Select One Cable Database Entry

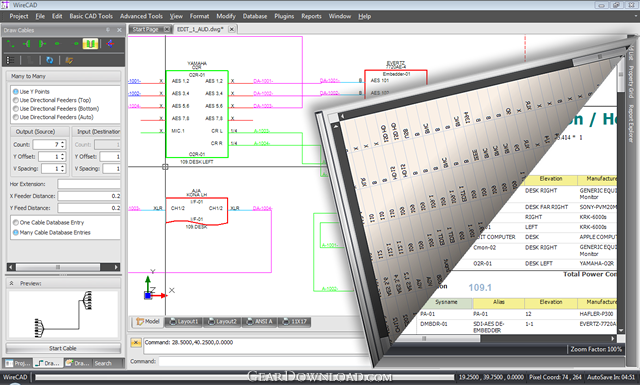tap(48, 223)
